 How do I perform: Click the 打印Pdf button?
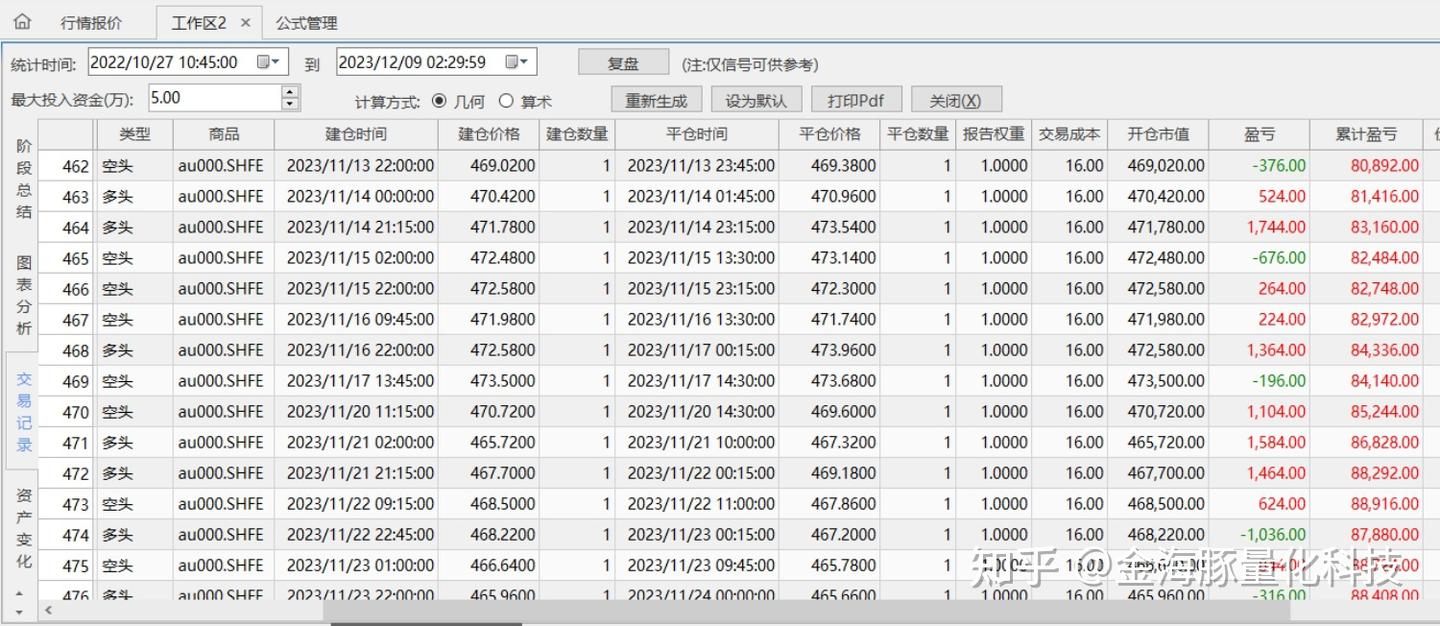[856, 99]
